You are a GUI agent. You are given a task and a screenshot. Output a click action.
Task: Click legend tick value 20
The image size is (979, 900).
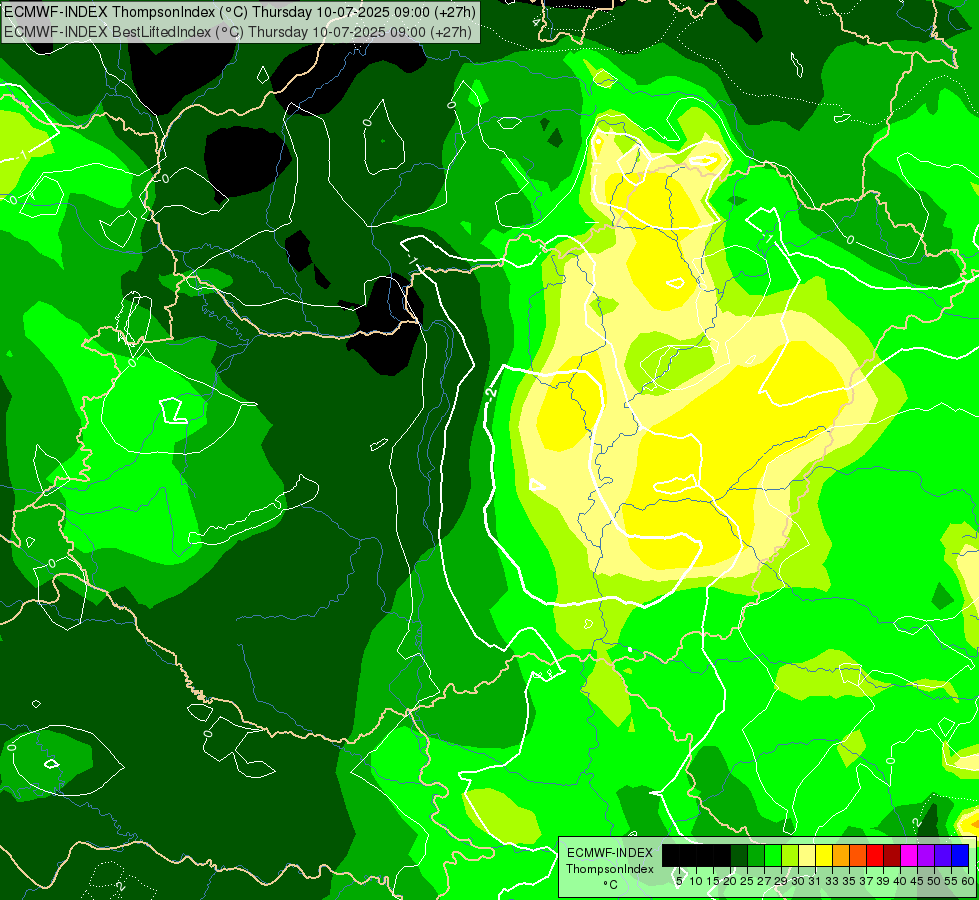(x=730, y=881)
